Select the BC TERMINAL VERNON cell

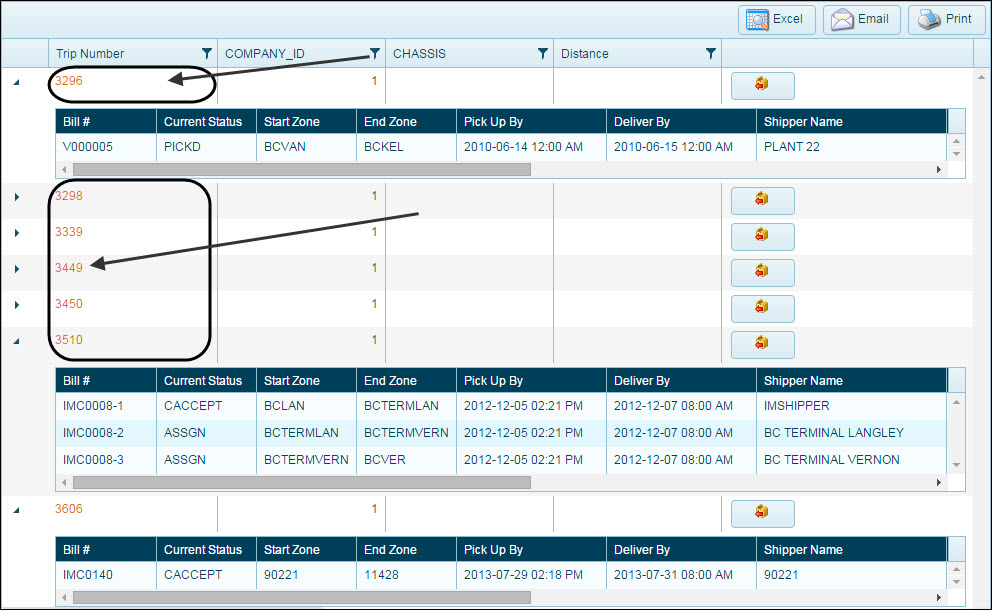[x=852, y=460]
